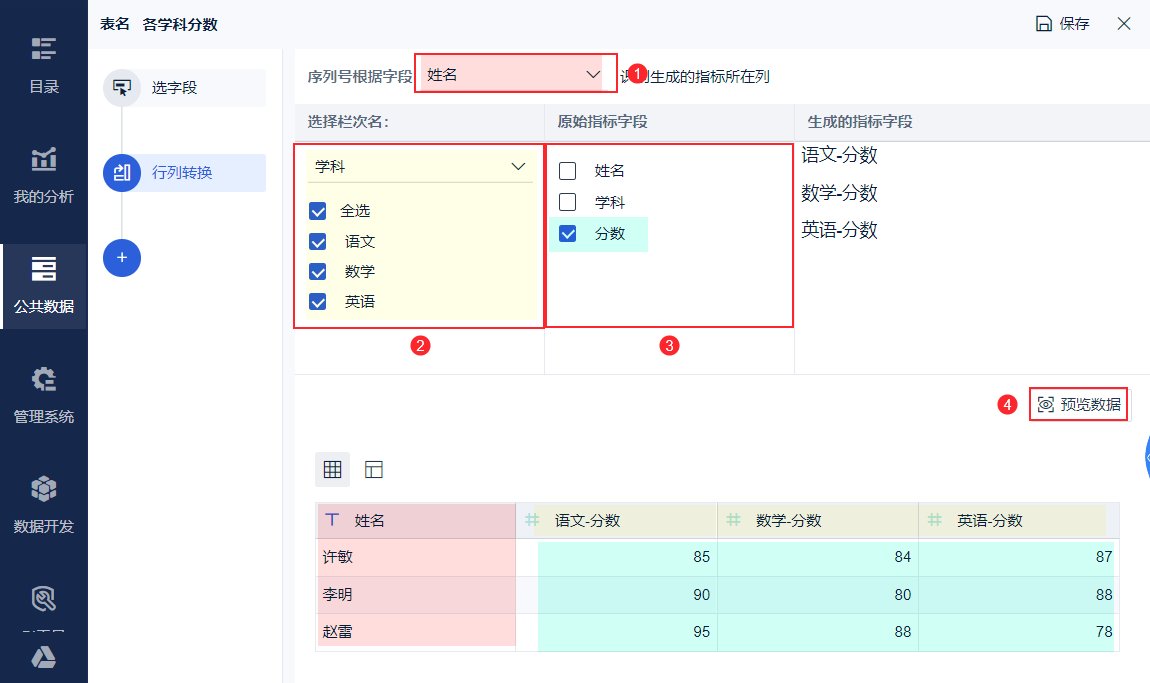Click the 预览数据 preview button
The height and width of the screenshot is (683, 1150).
pyautogui.click(x=1079, y=405)
